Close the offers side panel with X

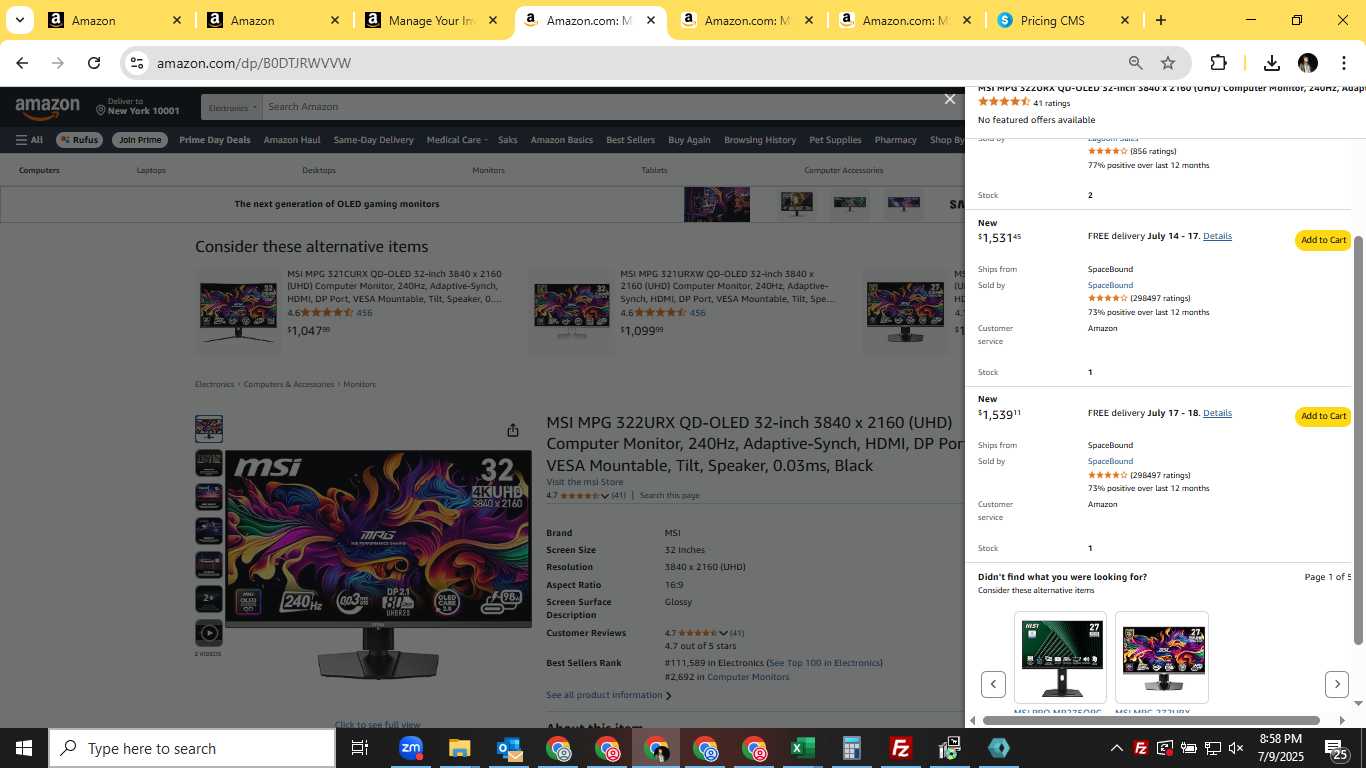950,99
